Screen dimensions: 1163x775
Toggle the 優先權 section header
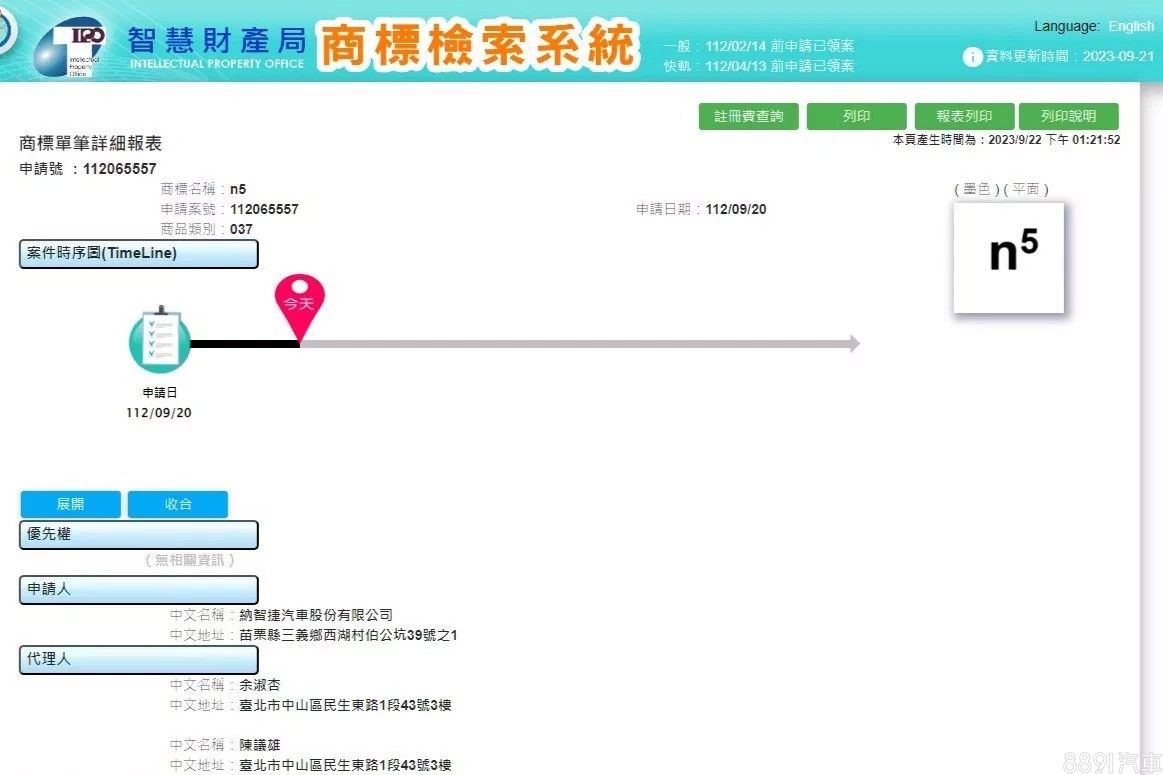click(x=139, y=535)
